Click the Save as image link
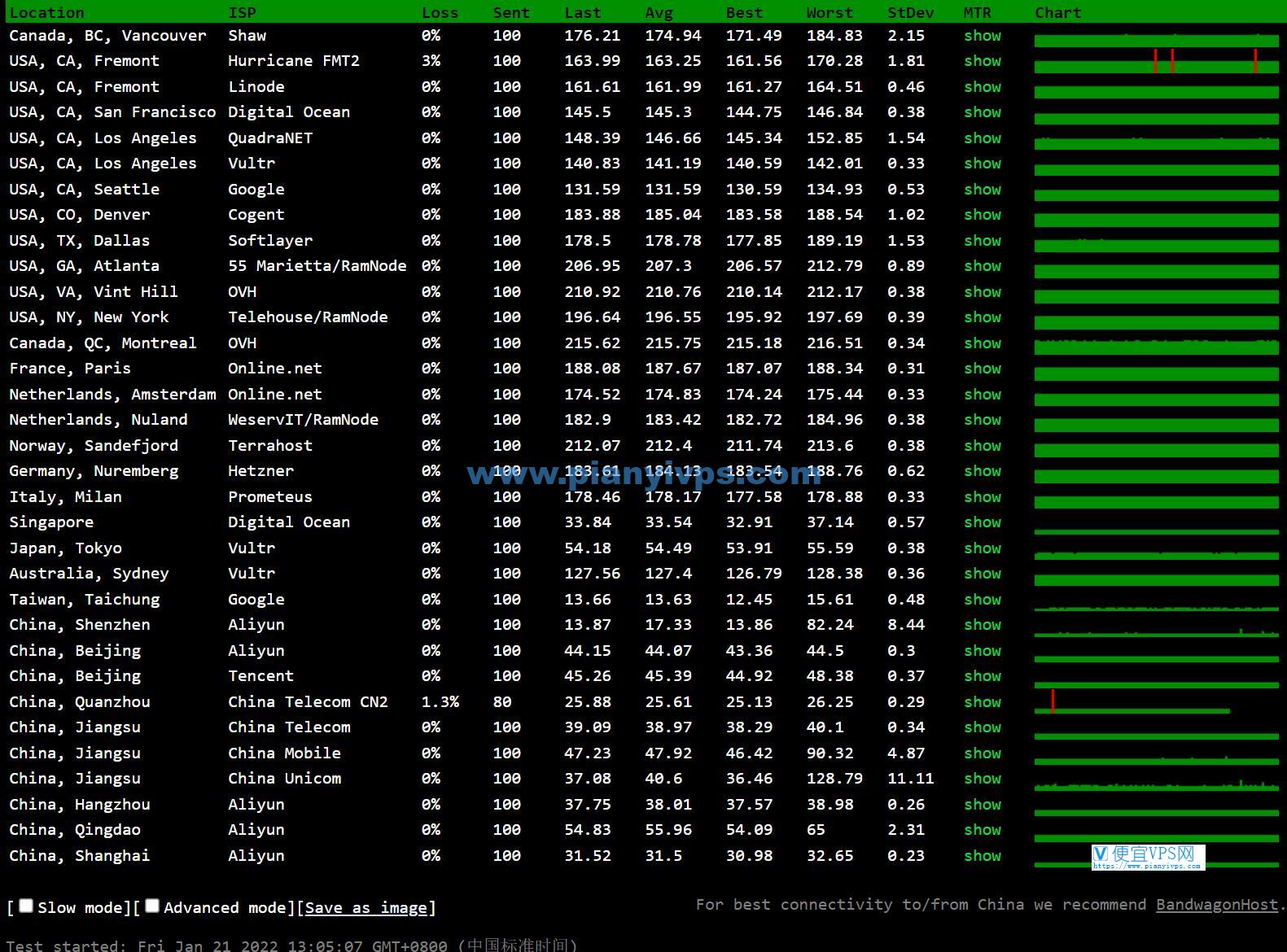Screen dimensions: 1287x952 point(366,907)
